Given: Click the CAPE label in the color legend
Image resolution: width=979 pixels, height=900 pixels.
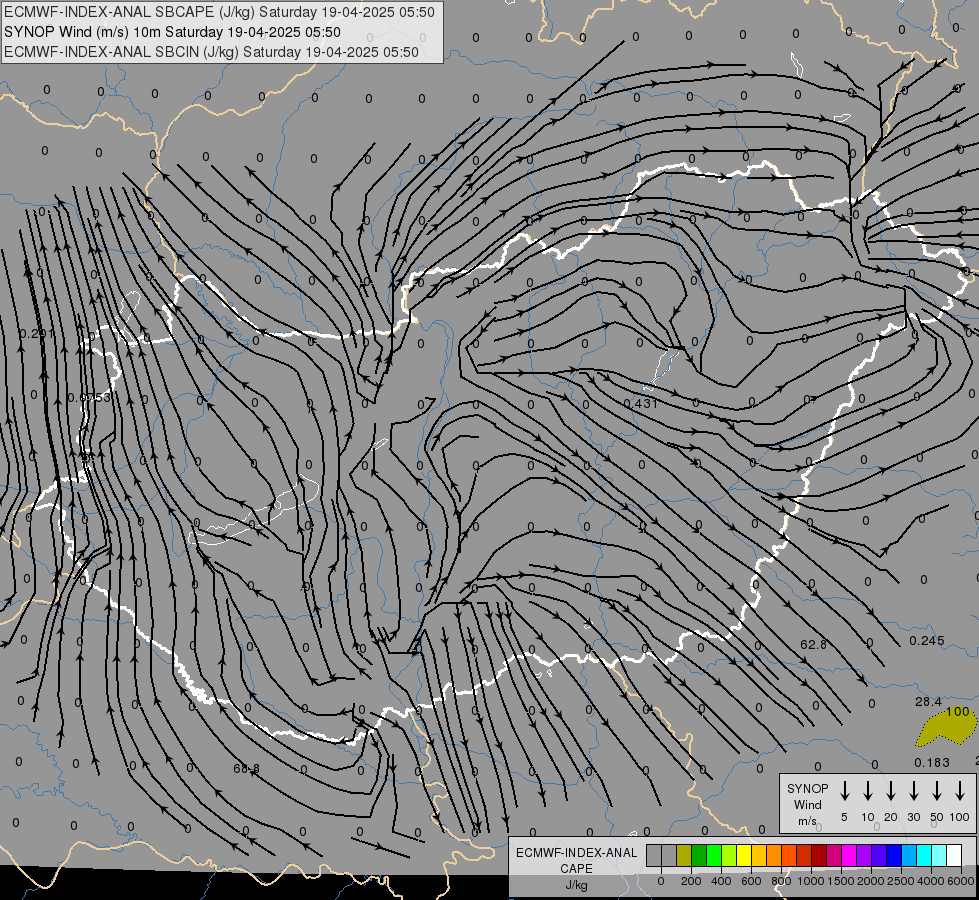Looking at the screenshot, I should (x=576, y=869).
